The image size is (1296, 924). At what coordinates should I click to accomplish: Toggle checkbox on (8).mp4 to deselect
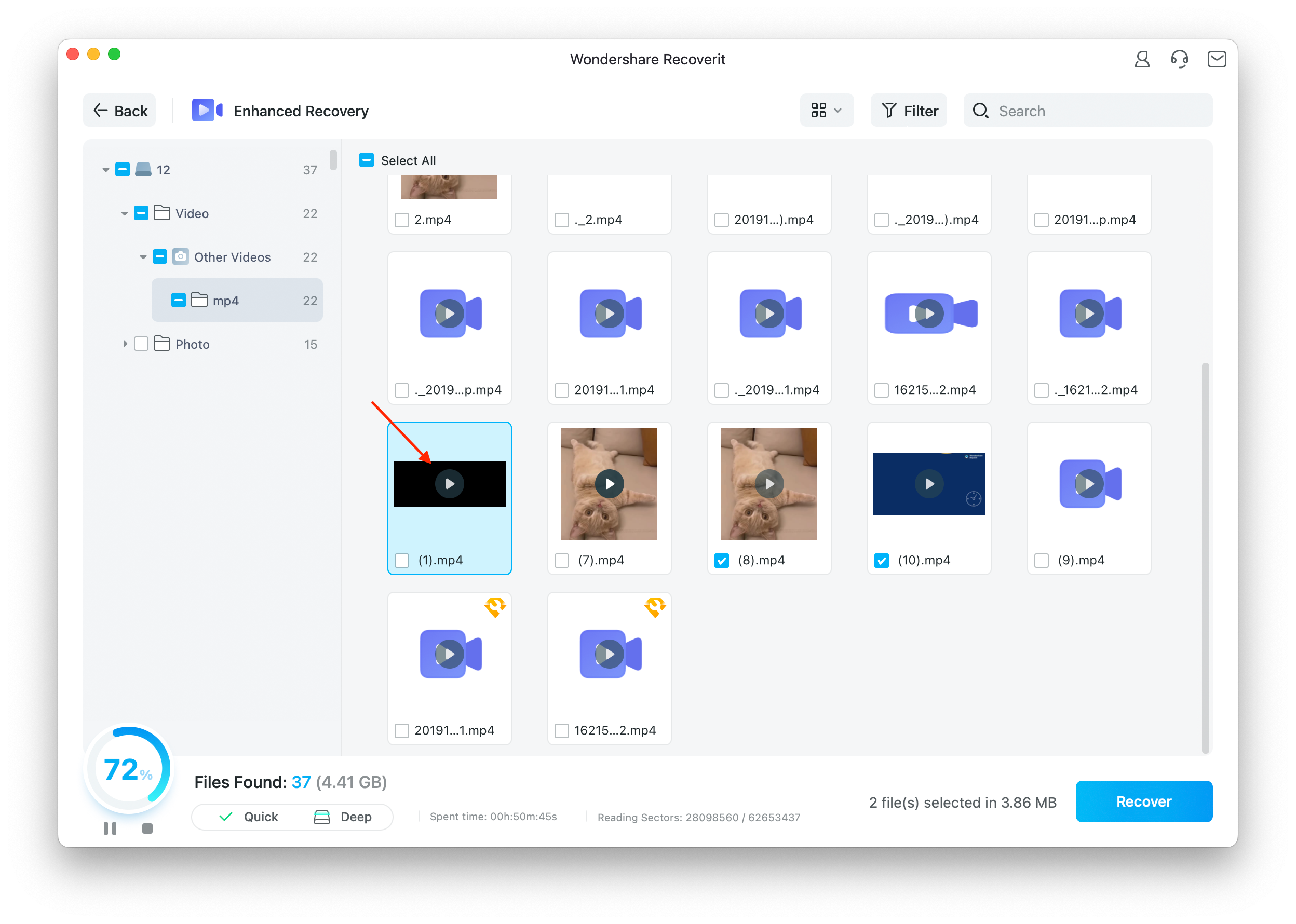[720, 560]
